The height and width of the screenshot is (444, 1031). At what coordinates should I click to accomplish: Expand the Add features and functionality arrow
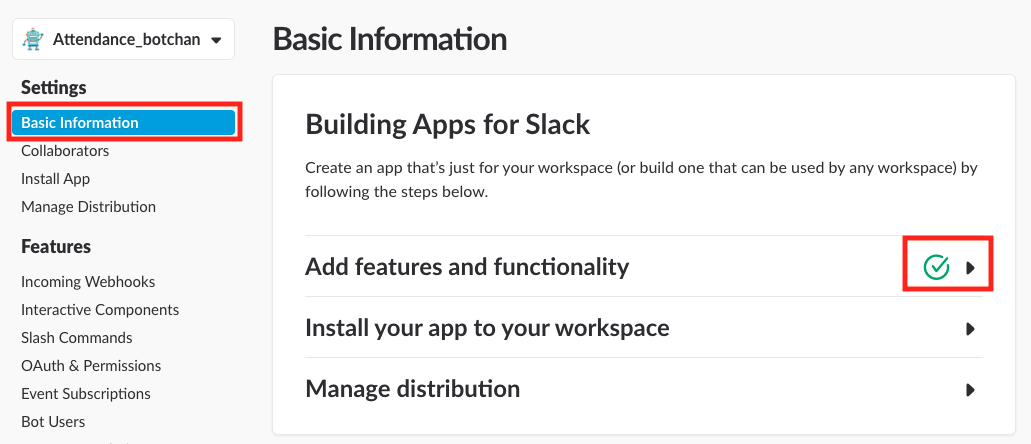(970, 268)
